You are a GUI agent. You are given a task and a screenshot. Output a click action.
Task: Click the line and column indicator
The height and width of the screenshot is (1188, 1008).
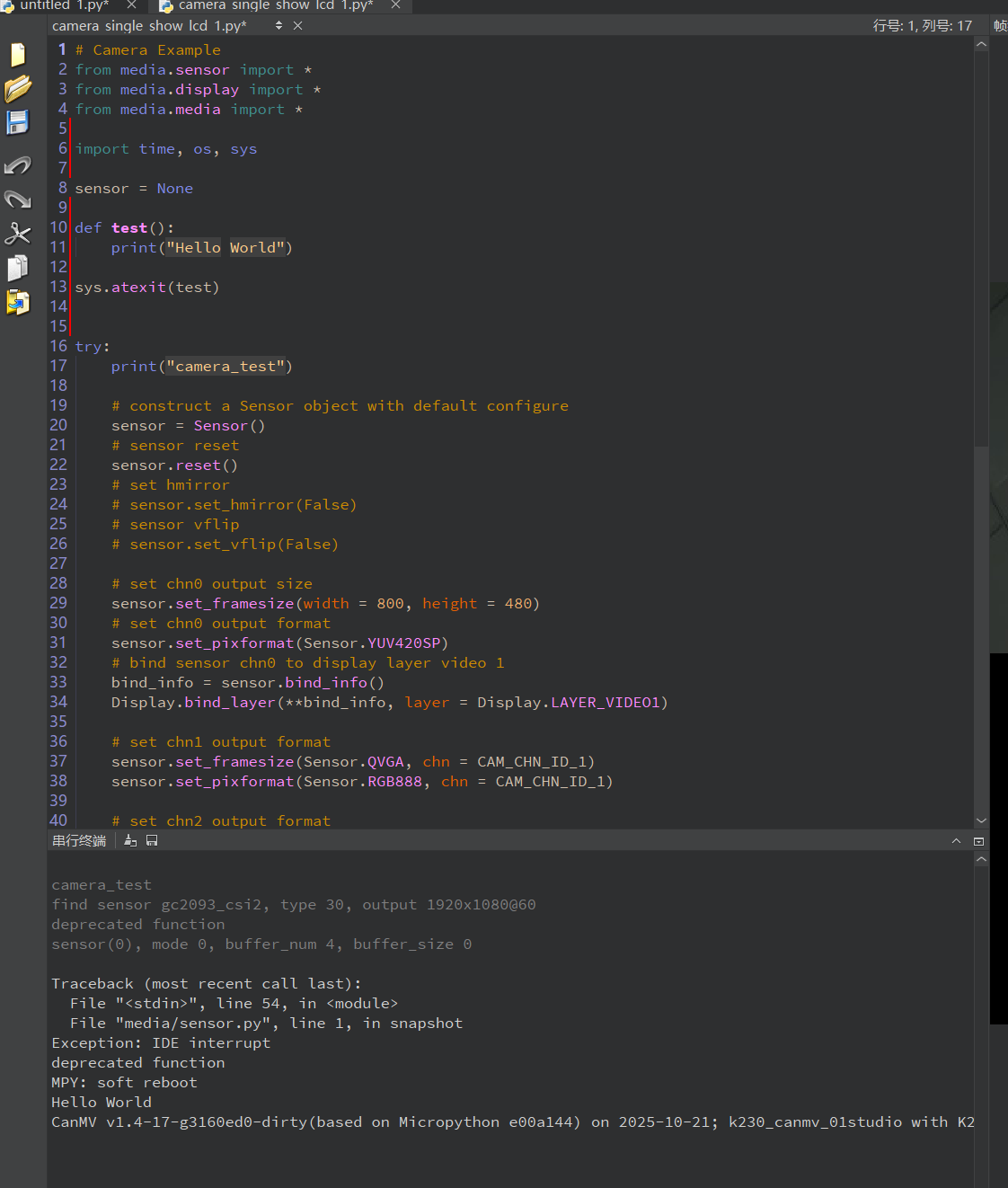(922, 26)
